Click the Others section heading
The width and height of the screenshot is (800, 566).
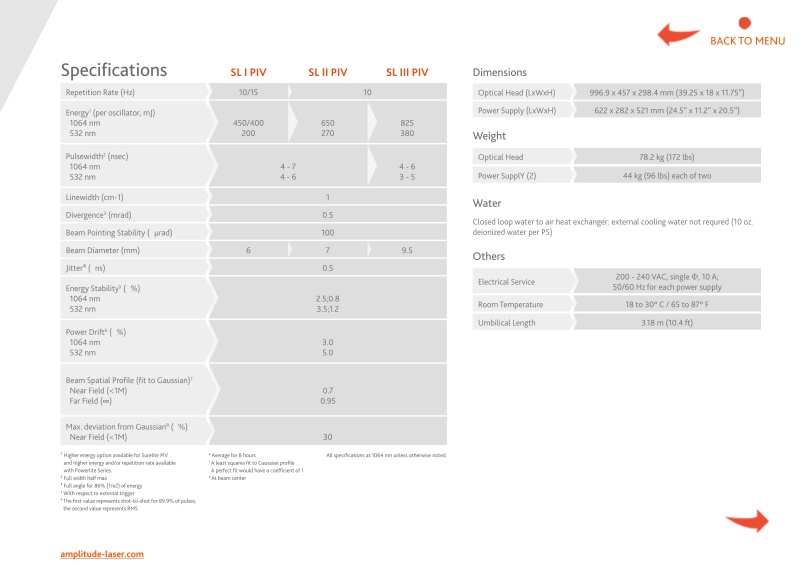pyautogui.click(x=489, y=256)
